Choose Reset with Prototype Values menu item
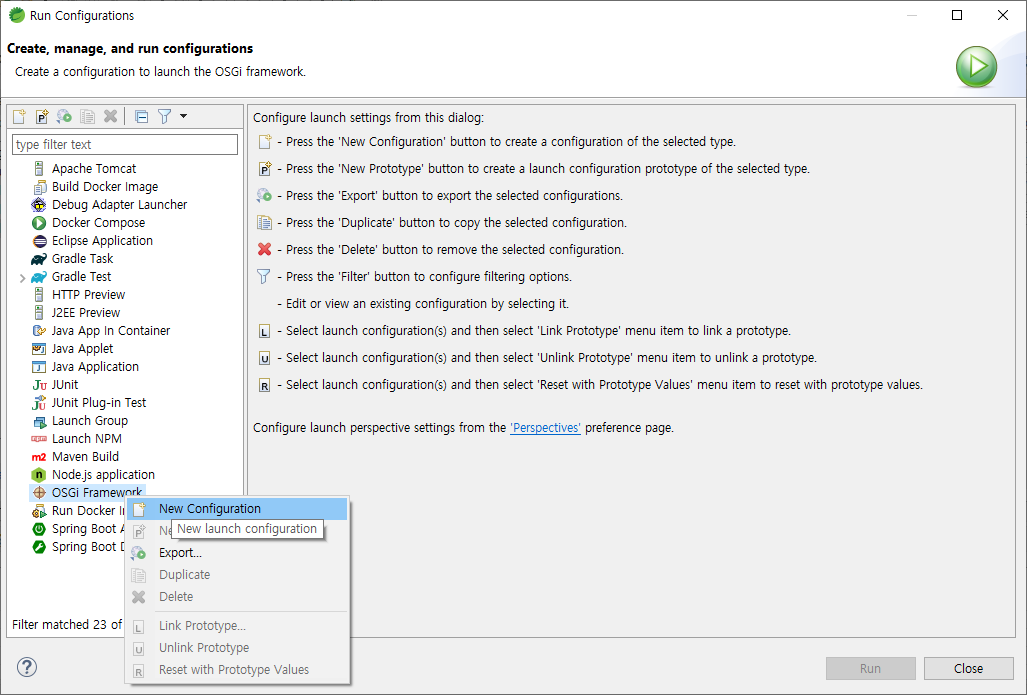The width and height of the screenshot is (1027, 695). pyautogui.click(x=237, y=669)
